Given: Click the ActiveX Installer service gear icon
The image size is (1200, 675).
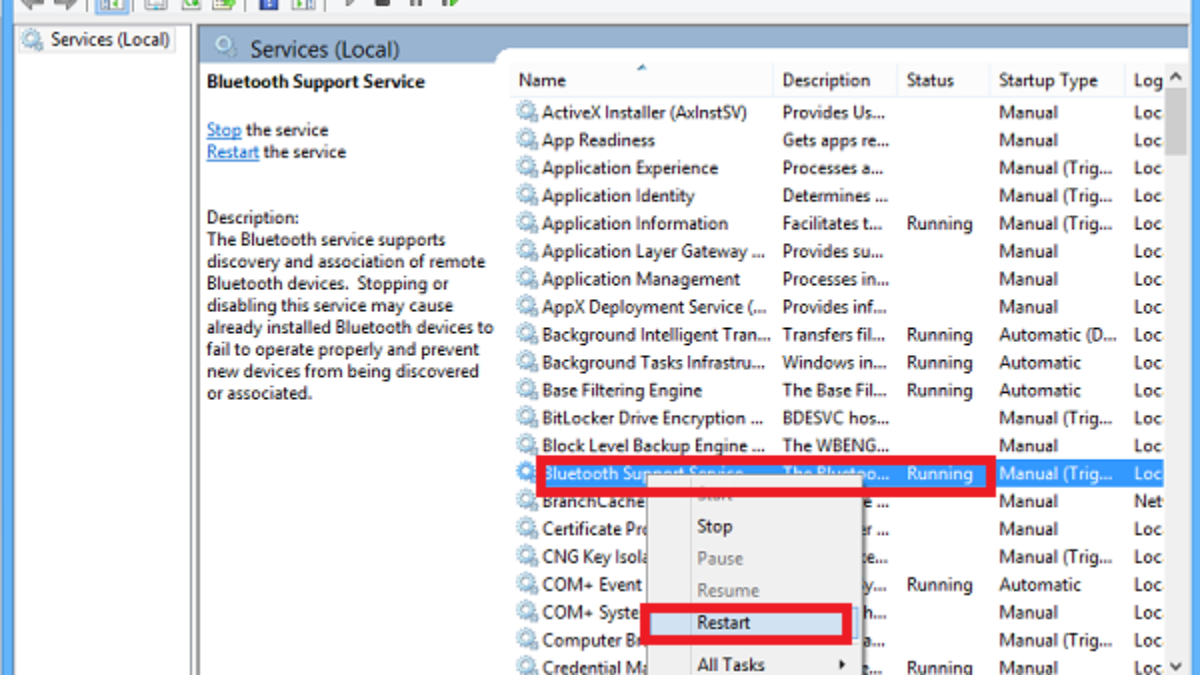Looking at the screenshot, I should pyautogui.click(x=527, y=112).
